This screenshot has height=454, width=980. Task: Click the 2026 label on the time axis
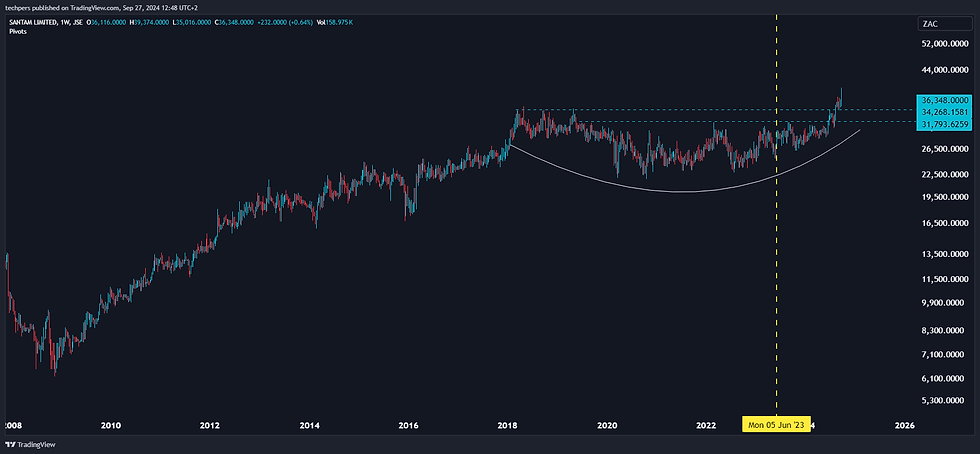[904, 425]
